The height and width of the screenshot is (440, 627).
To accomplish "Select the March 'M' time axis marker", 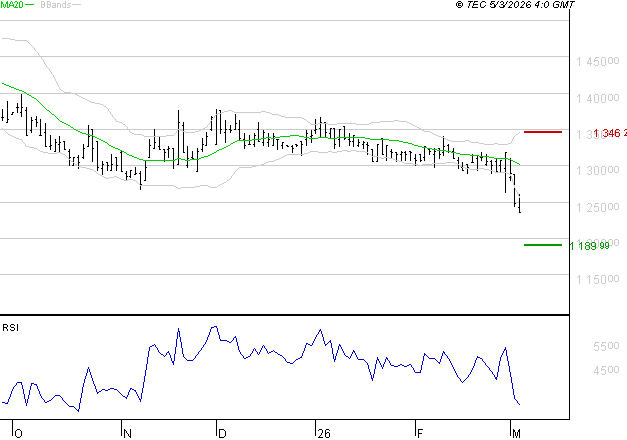I will point(516,433).
